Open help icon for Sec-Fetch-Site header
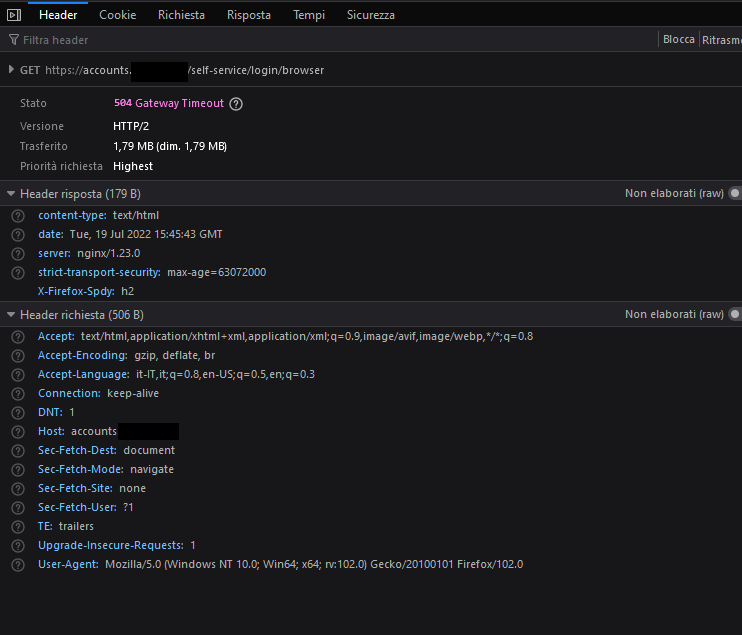Image resolution: width=742 pixels, height=635 pixels. coord(18,488)
